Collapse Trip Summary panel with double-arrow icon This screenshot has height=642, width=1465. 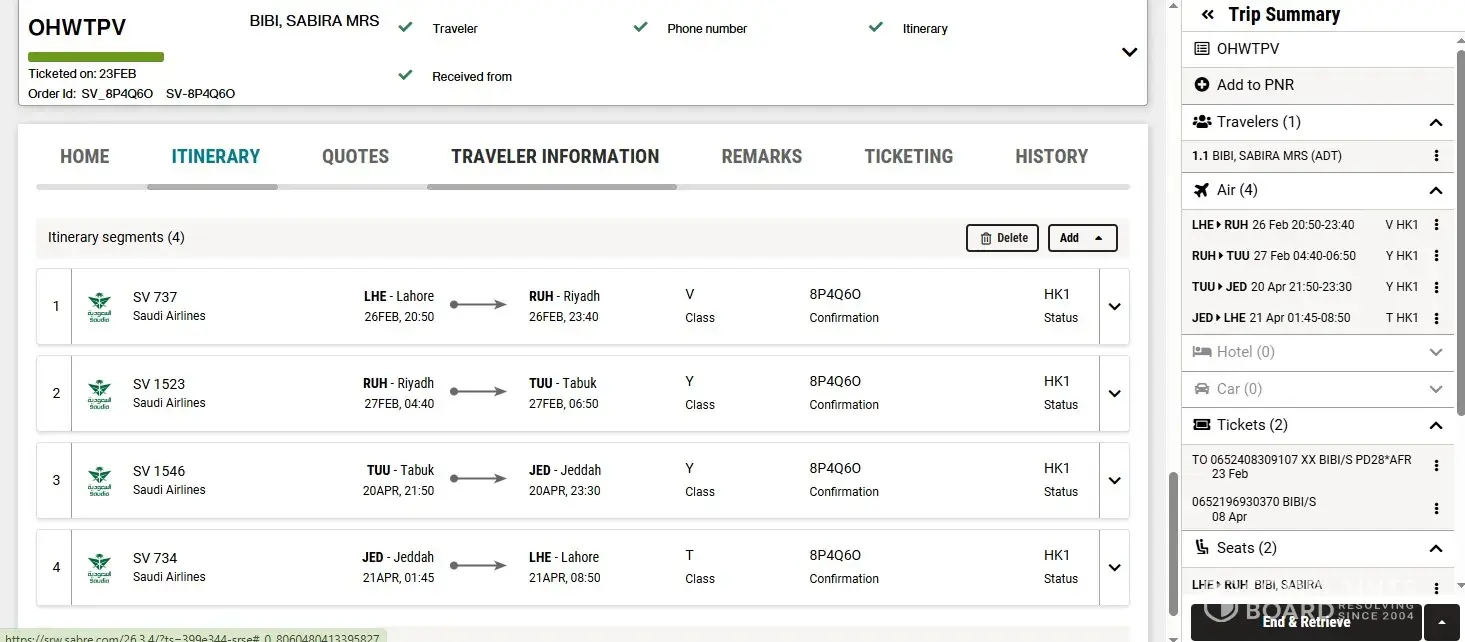1207,15
